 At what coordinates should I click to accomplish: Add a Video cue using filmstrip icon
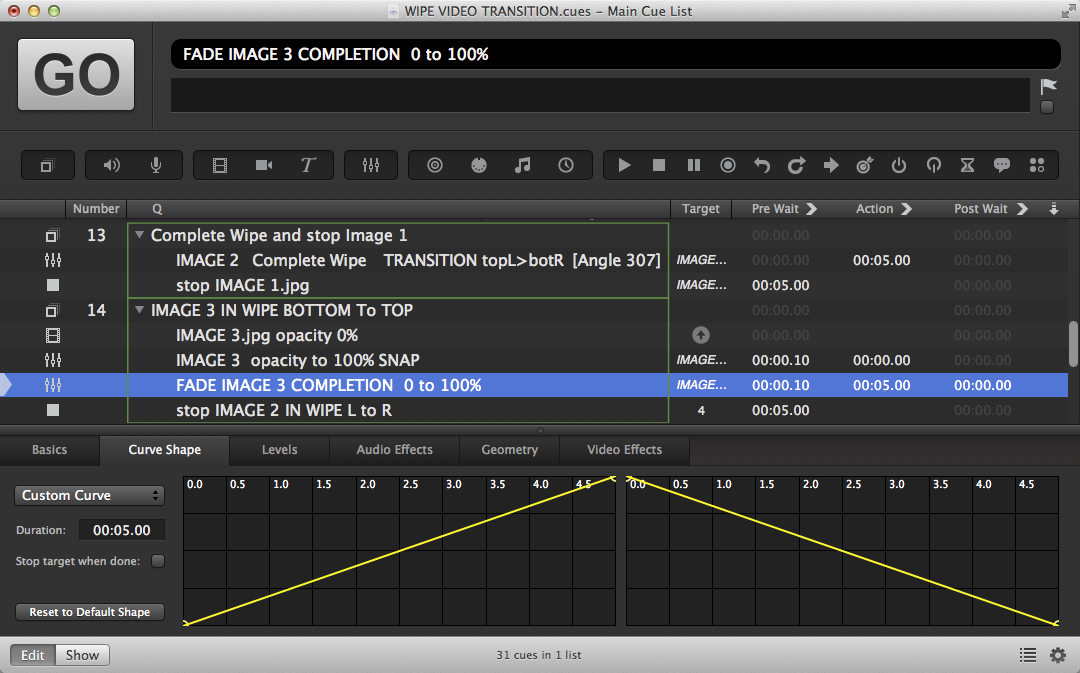220,165
